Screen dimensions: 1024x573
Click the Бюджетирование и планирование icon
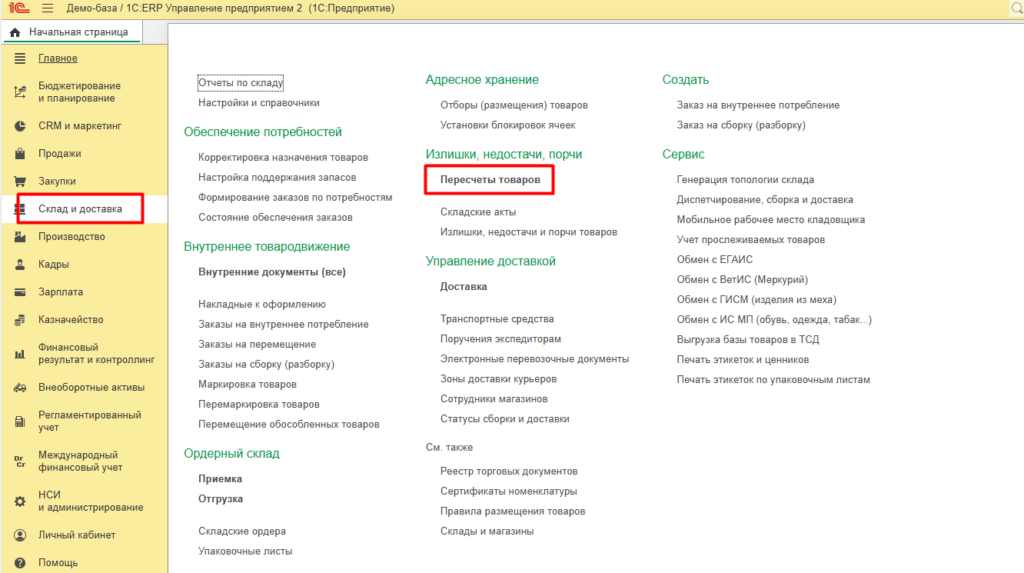[20, 92]
